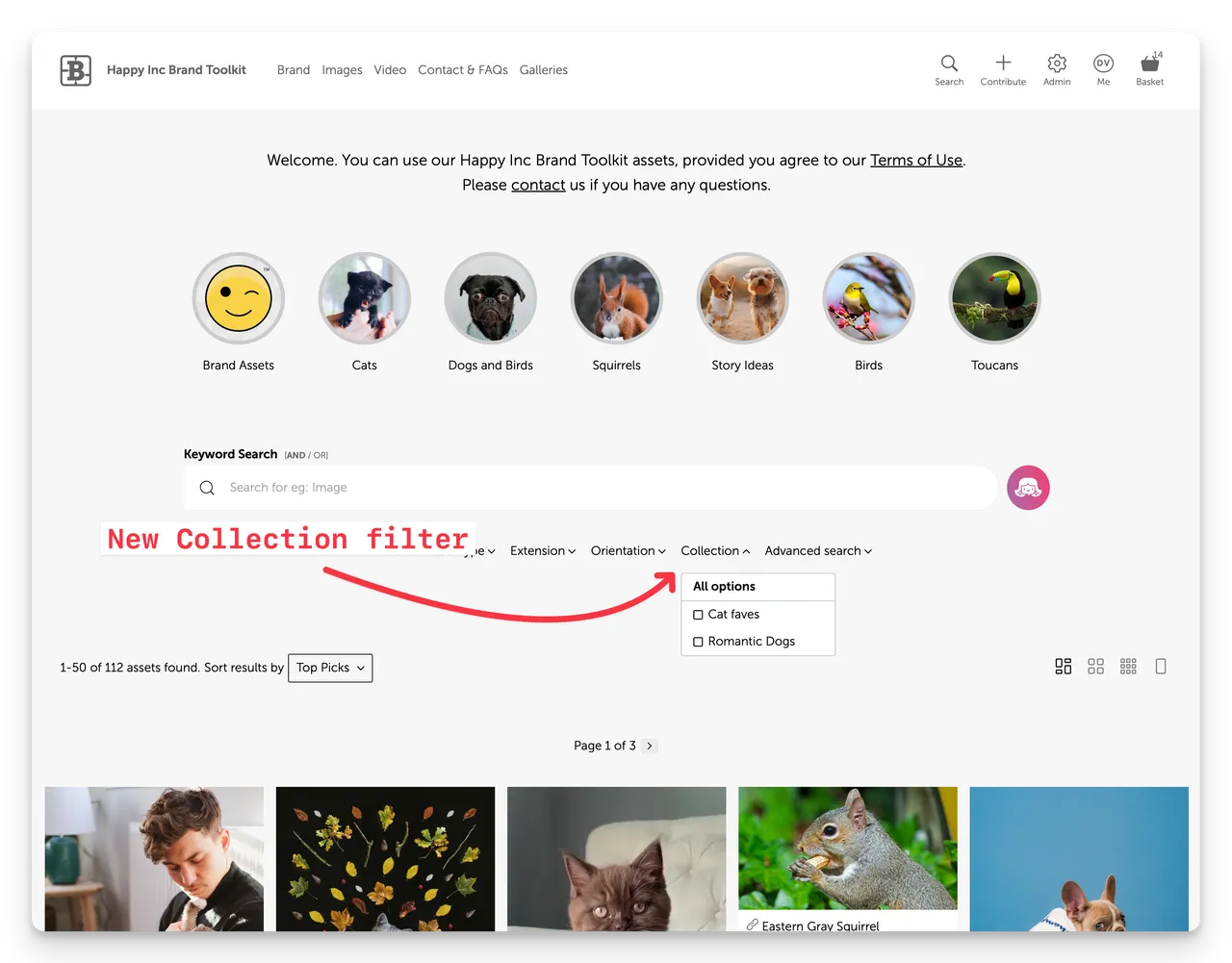Go to next results page arrow
Screen dimensions: 1232x963
pos(650,746)
